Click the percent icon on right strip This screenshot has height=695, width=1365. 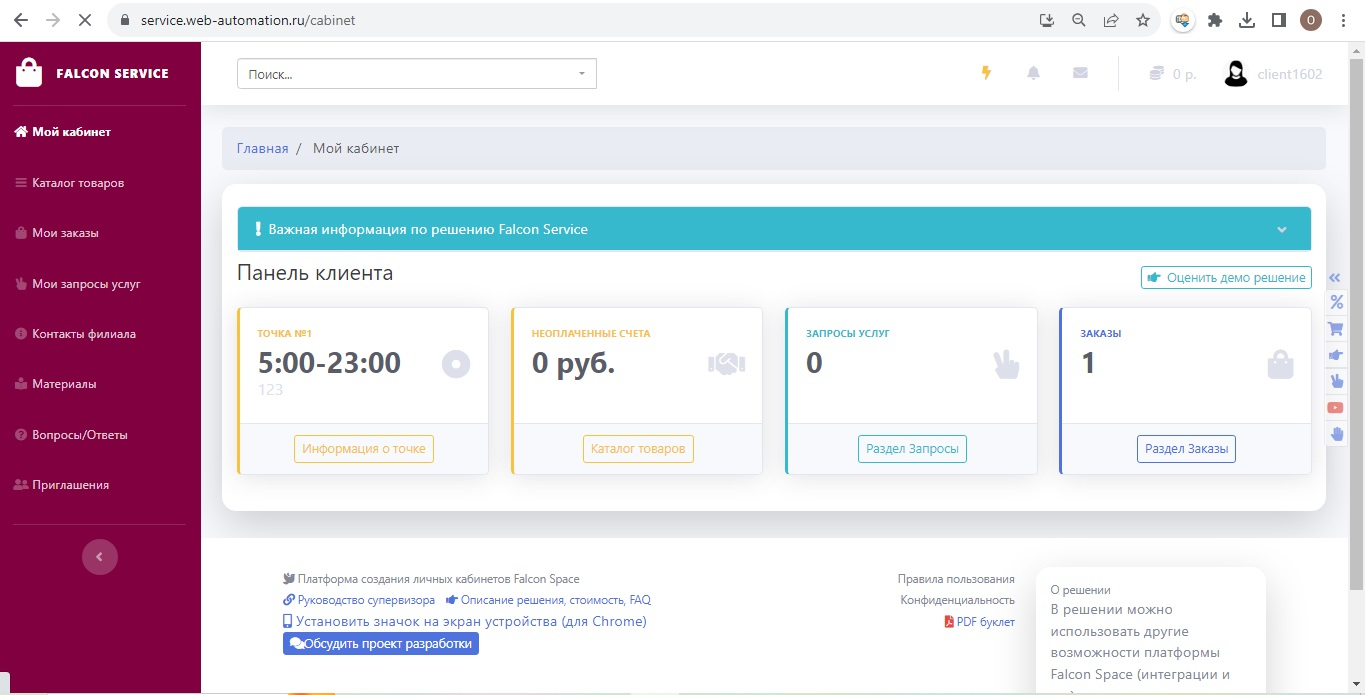pos(1336,302)
